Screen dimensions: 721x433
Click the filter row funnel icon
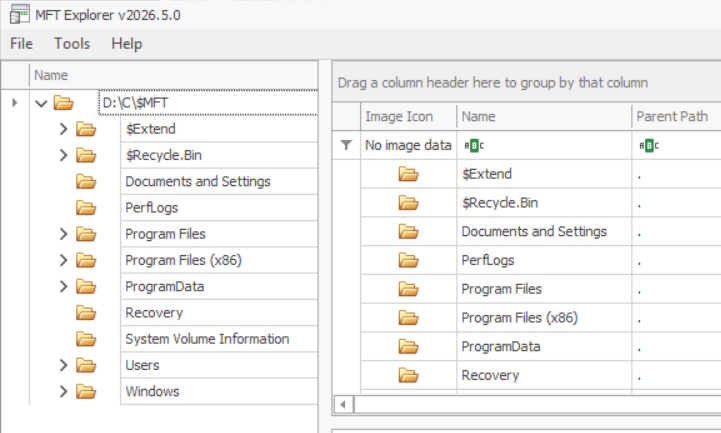pos(346,145)
